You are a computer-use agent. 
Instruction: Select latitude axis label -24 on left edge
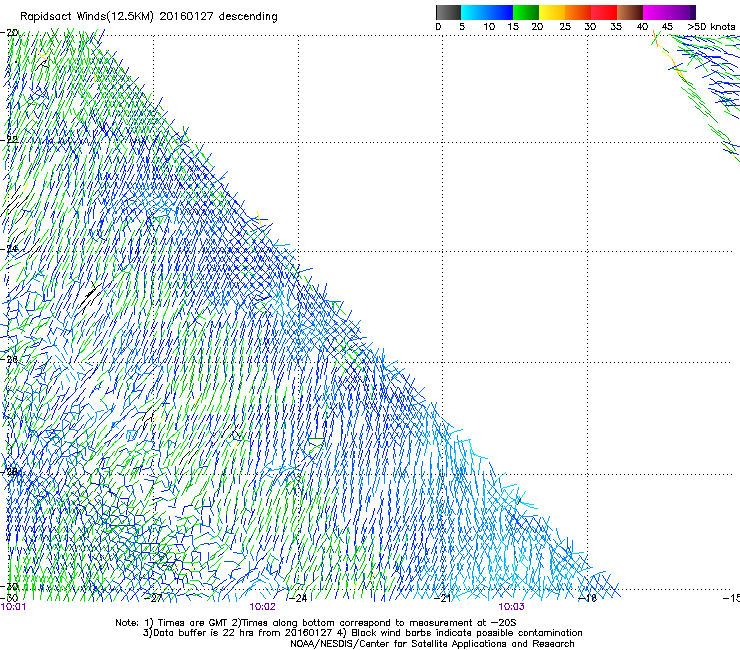(9, 248)
